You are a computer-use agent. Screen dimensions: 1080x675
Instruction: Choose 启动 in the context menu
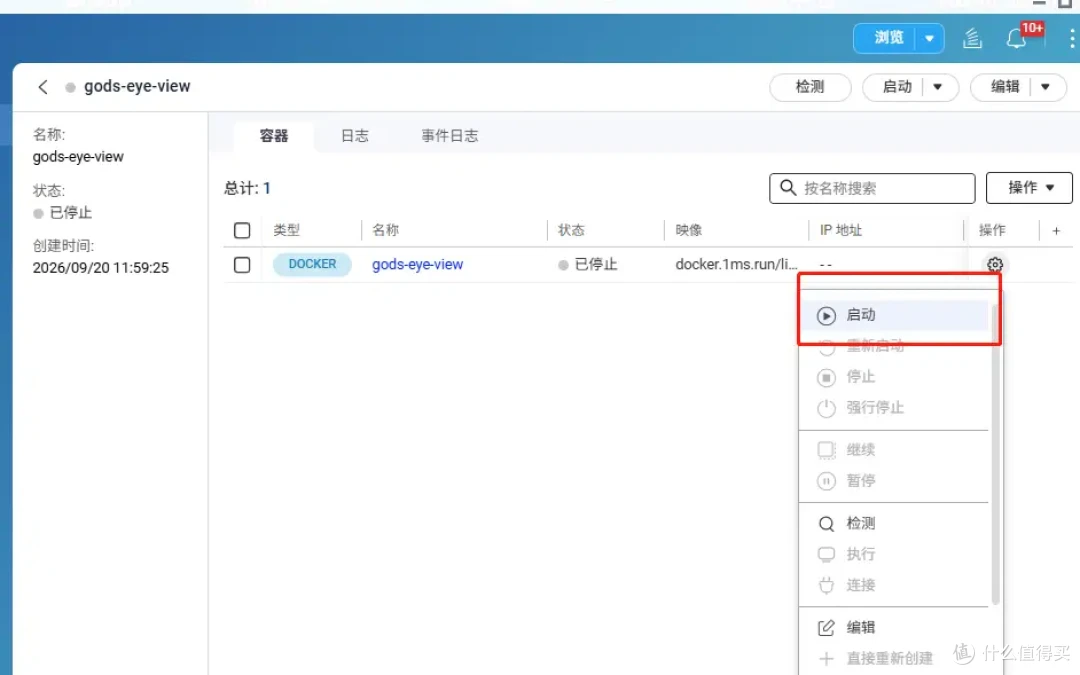click(894, 315)
